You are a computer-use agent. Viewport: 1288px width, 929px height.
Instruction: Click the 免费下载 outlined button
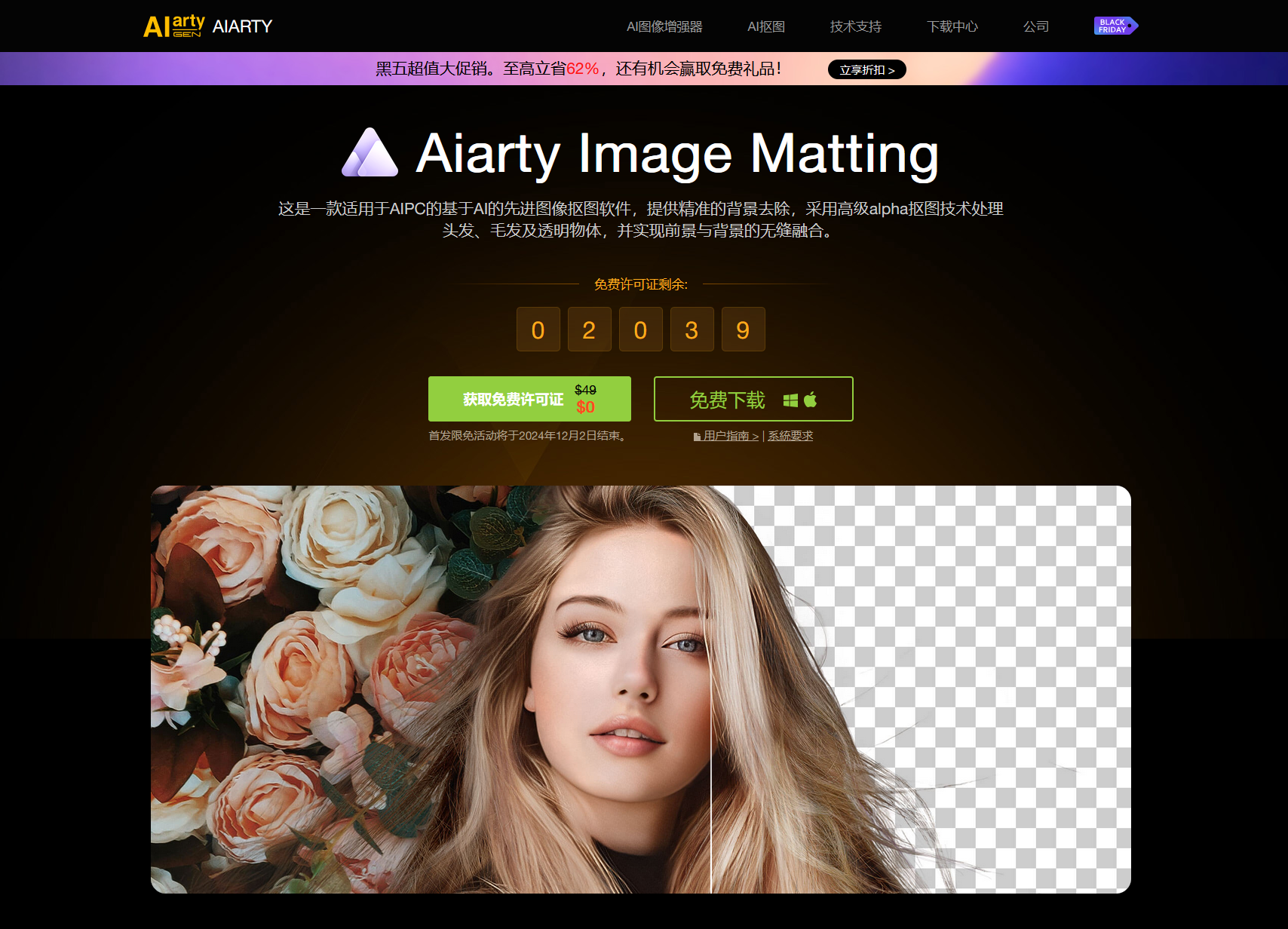(x=753, y=399)
